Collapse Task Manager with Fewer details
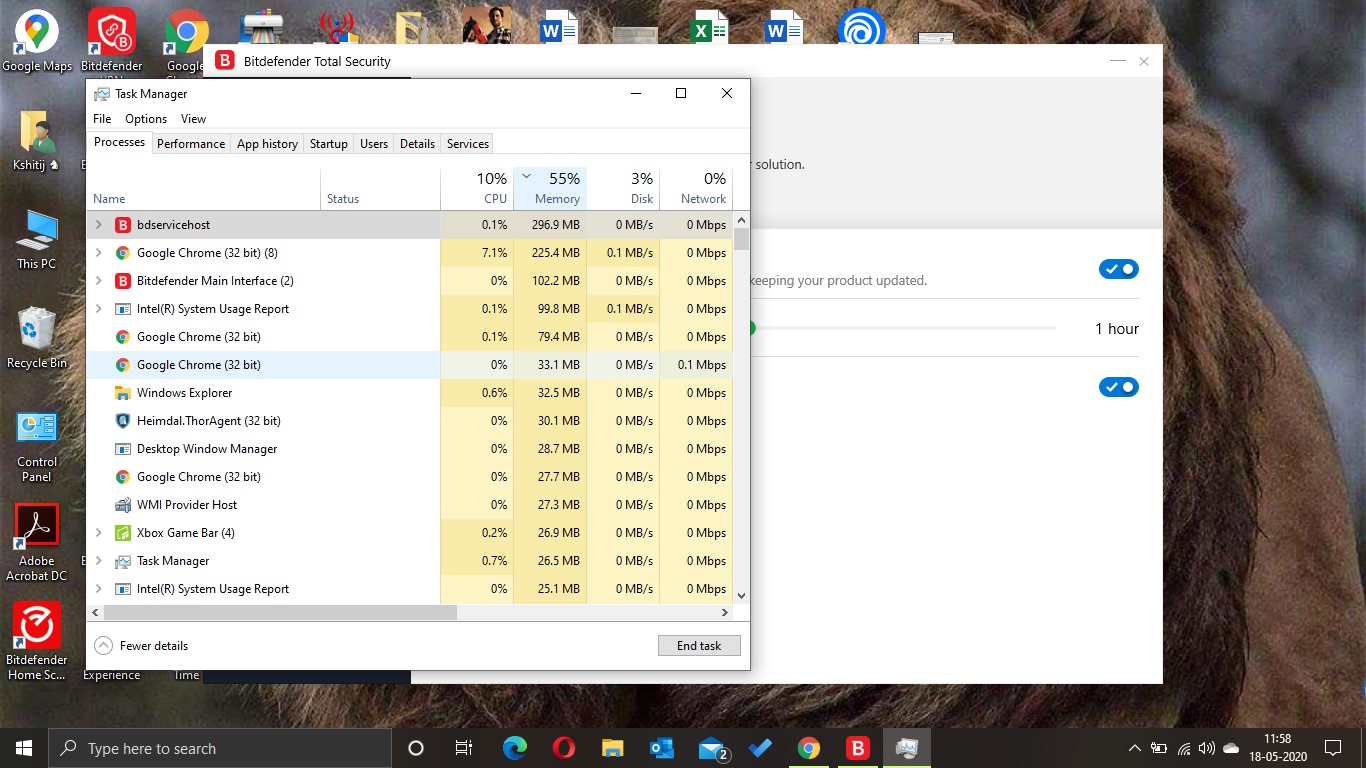Viewport: 1366px width, 768px height. pyautogui.click(x=141, y=646)
